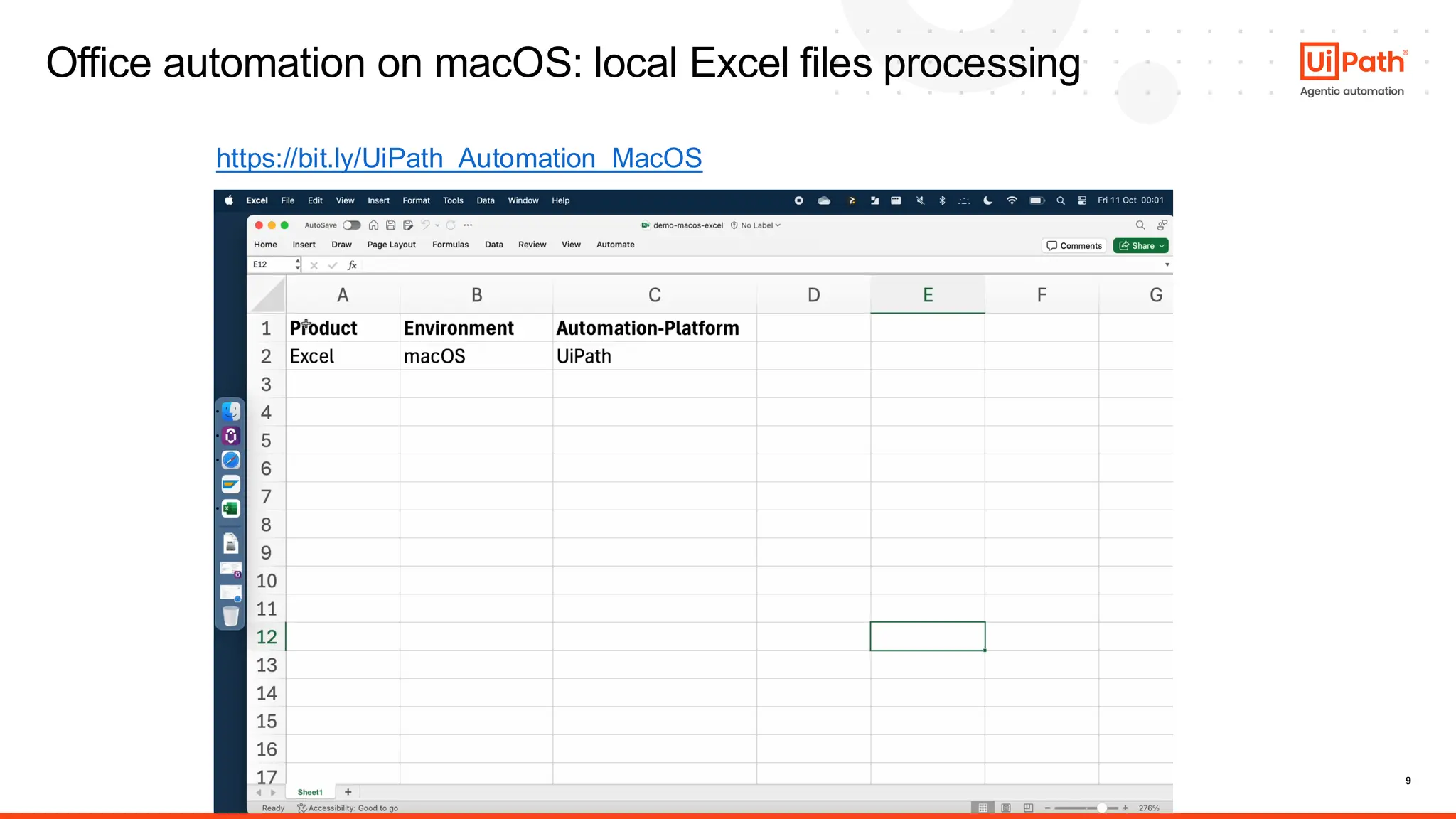Select cell containing Automation-Platform
Image resolution: width=1456 pixels, height=819 pixels.
(x=655, y=328)
